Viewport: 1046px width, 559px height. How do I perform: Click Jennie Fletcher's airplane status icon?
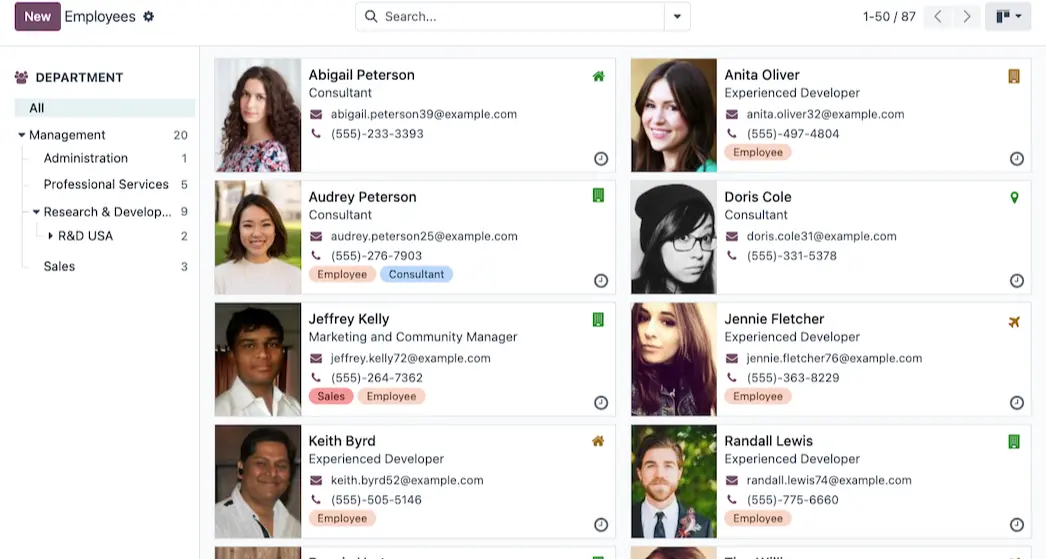[1014, 321]
